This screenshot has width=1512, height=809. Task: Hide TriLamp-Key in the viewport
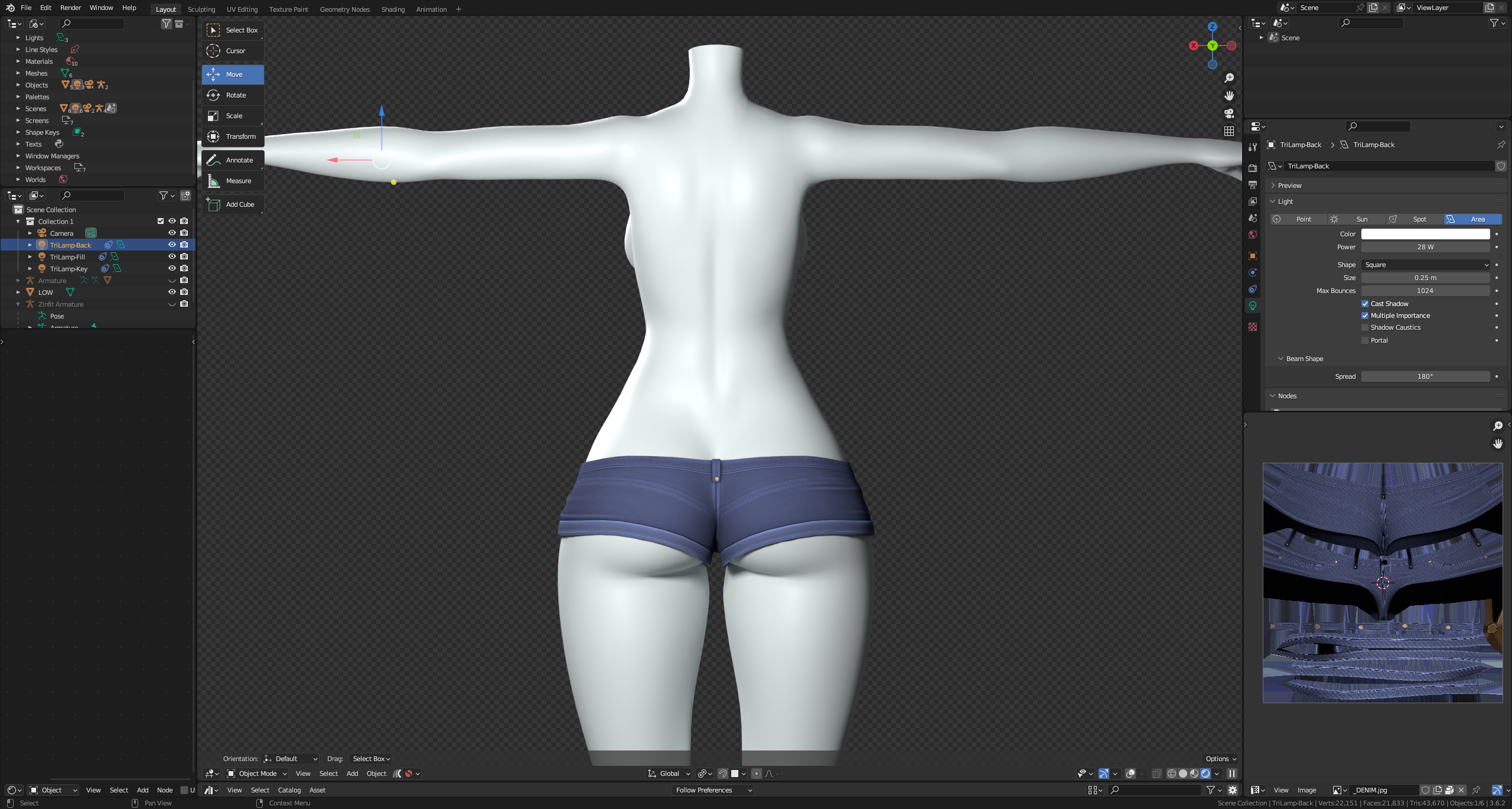(x=172, y=268)
